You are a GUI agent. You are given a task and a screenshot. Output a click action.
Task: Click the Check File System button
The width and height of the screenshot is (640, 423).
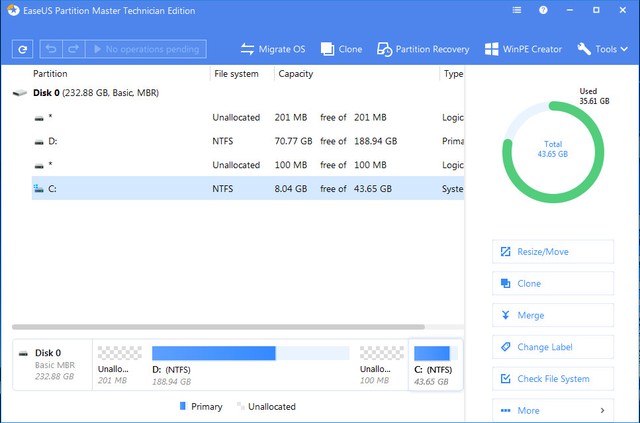(553, 379)
